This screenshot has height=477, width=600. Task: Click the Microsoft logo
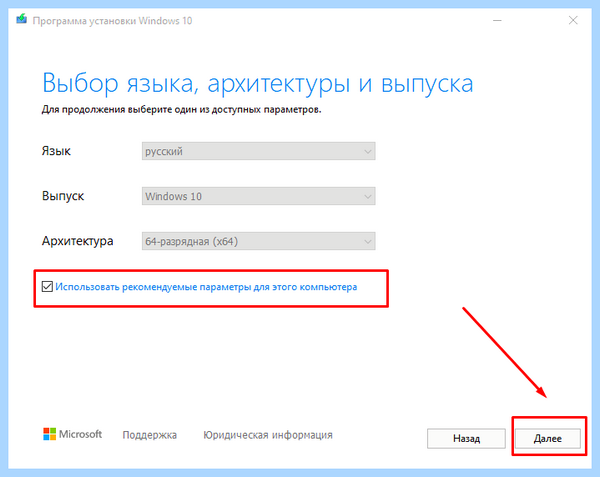[x=72, y=434]
